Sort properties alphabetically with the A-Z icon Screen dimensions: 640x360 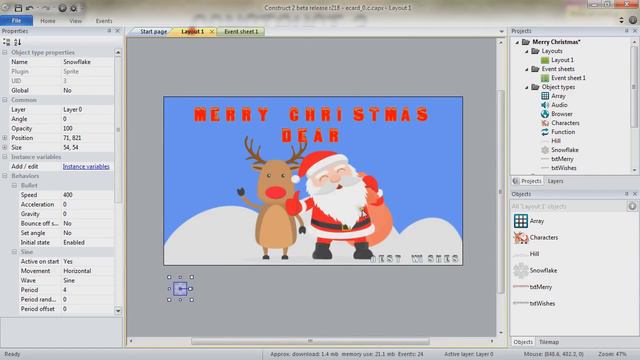[x=18, y=42]
